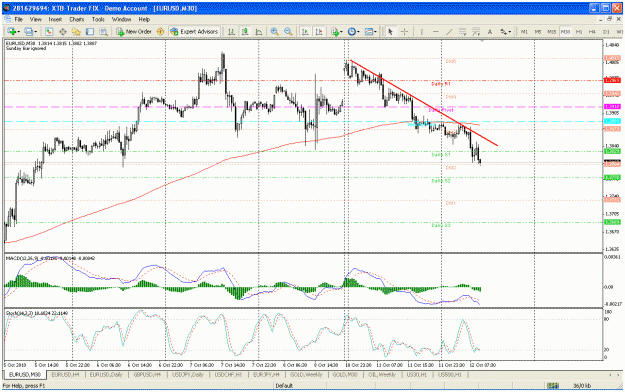Switch to the USDCHF,H1 chart tab
The height and width of the screenshot is (392, 625).
click(x=228, y=375)
